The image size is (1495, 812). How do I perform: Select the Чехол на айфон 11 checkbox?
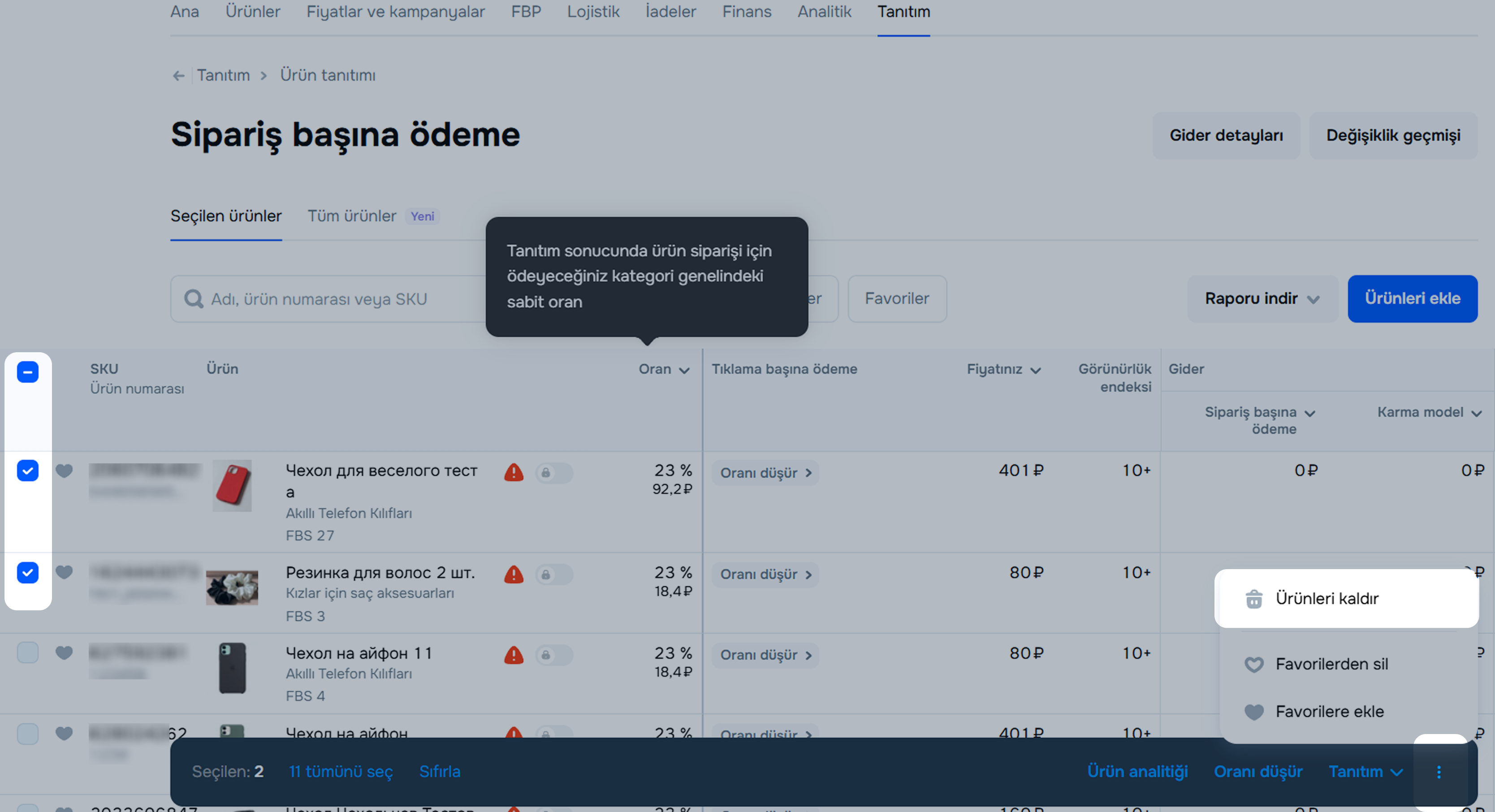tap(27, 653)
